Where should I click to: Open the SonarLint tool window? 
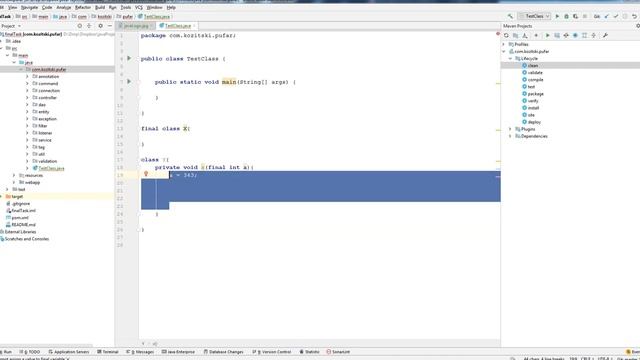pos(338,351)
